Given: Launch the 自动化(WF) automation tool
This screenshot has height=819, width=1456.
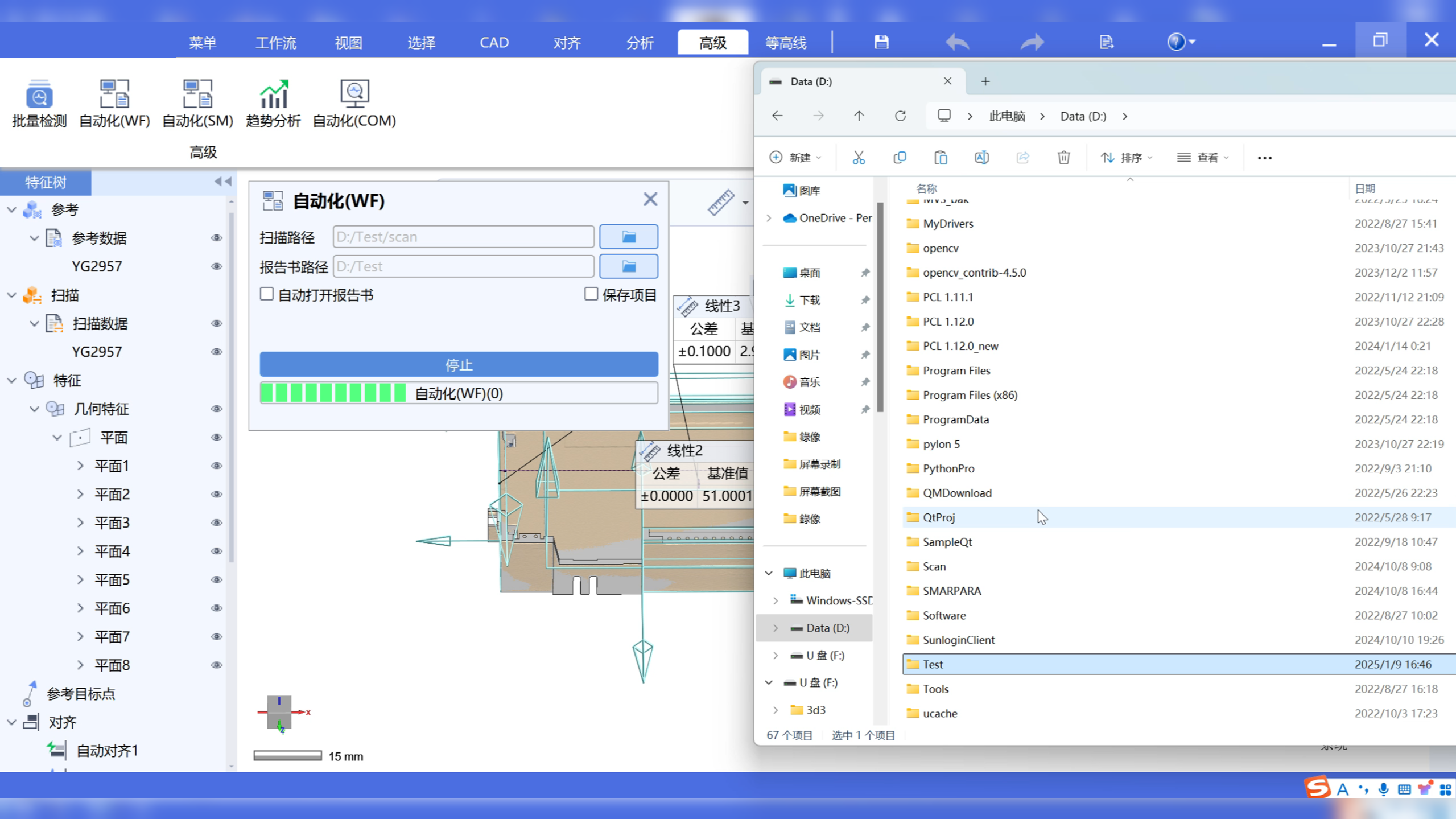Looking at the screenshot, I should [x=114, y=104].
